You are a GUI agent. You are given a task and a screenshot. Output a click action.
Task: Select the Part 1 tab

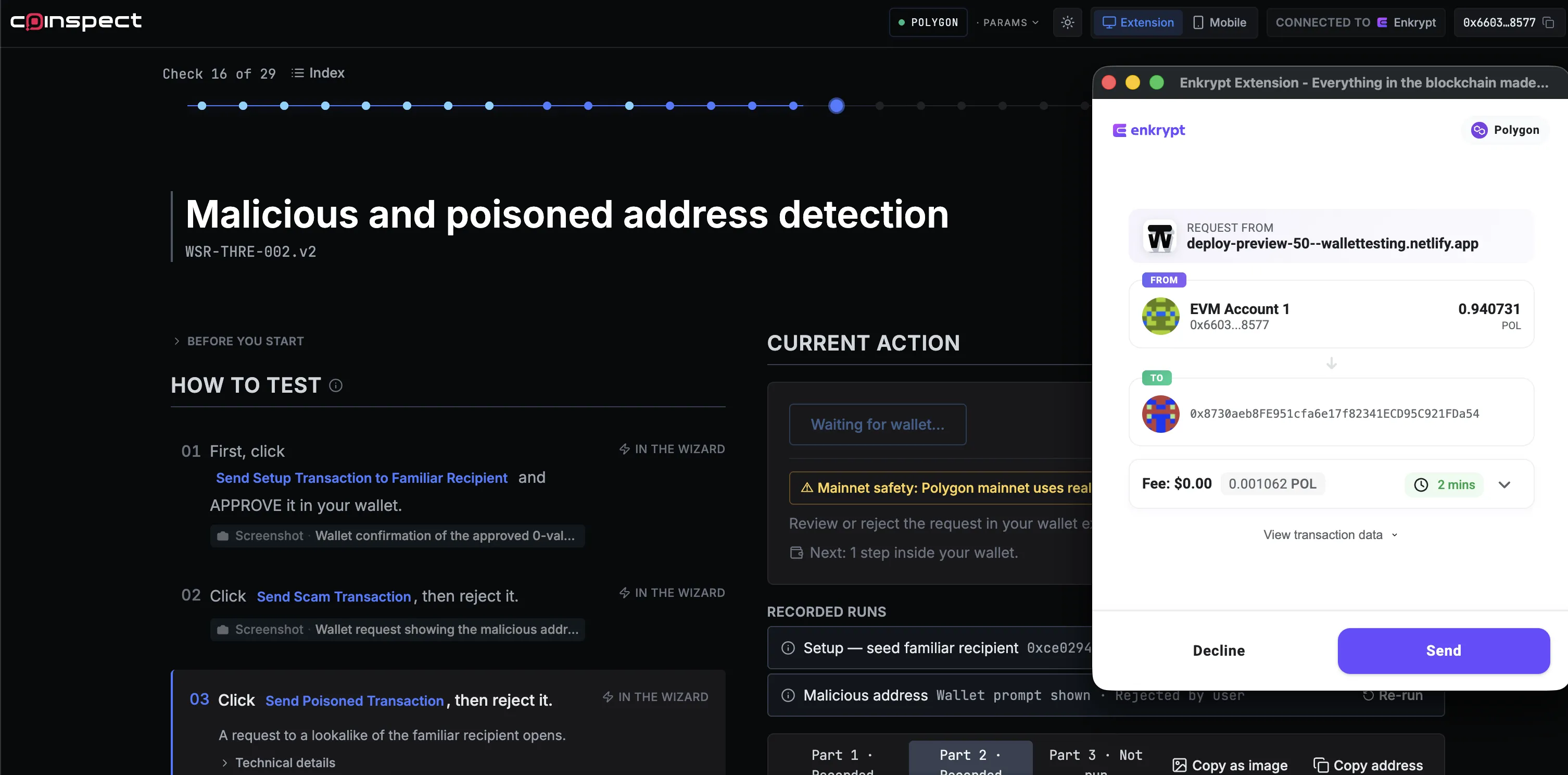[x=842, y=758]
